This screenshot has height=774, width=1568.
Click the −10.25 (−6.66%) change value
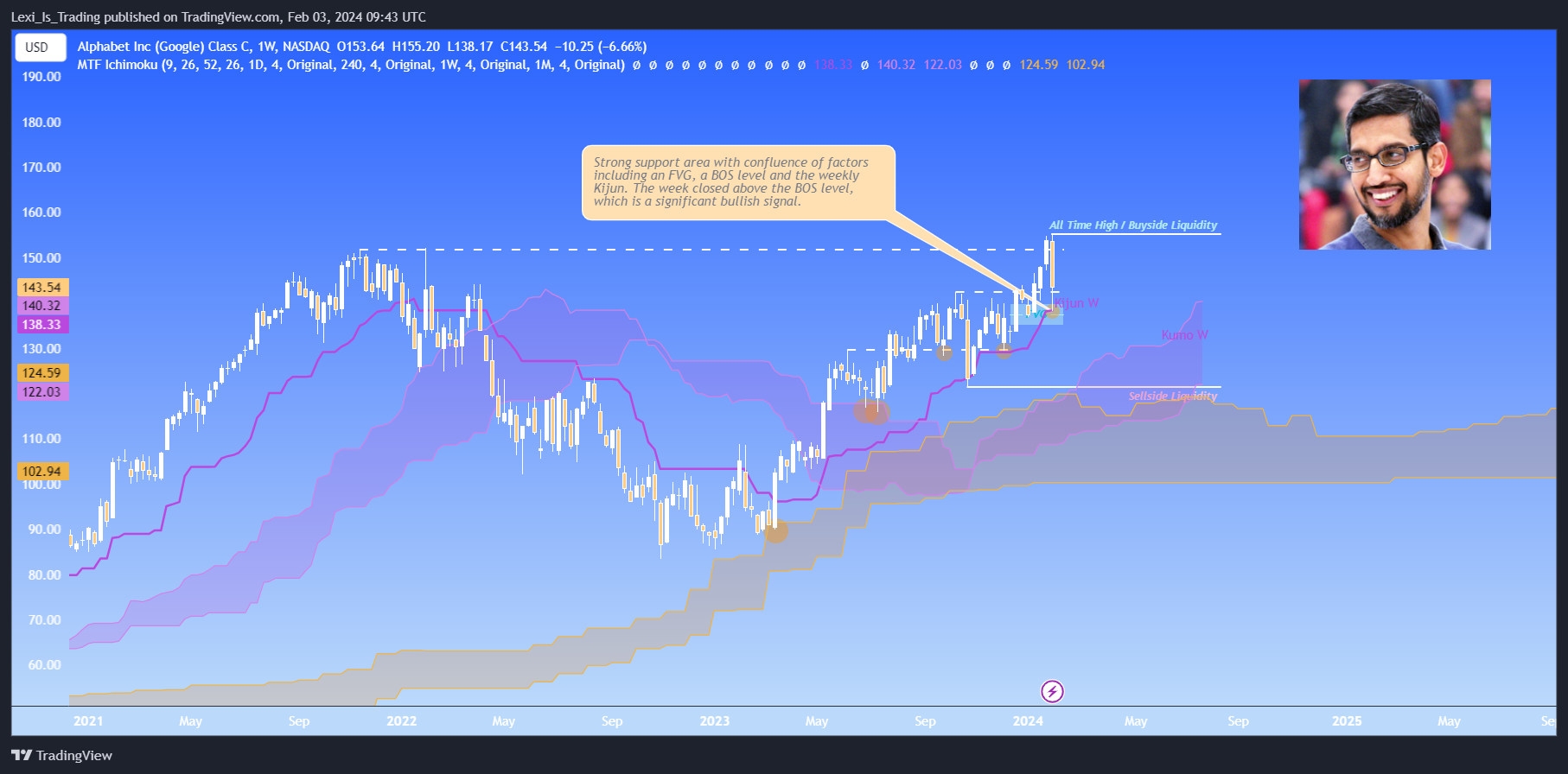[600, 47]
